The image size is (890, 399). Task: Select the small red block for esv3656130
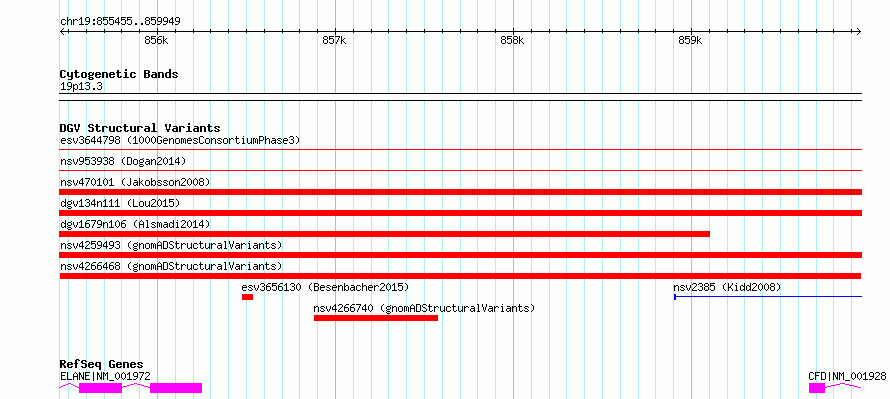pyautogui.click(x=247, y=297)
